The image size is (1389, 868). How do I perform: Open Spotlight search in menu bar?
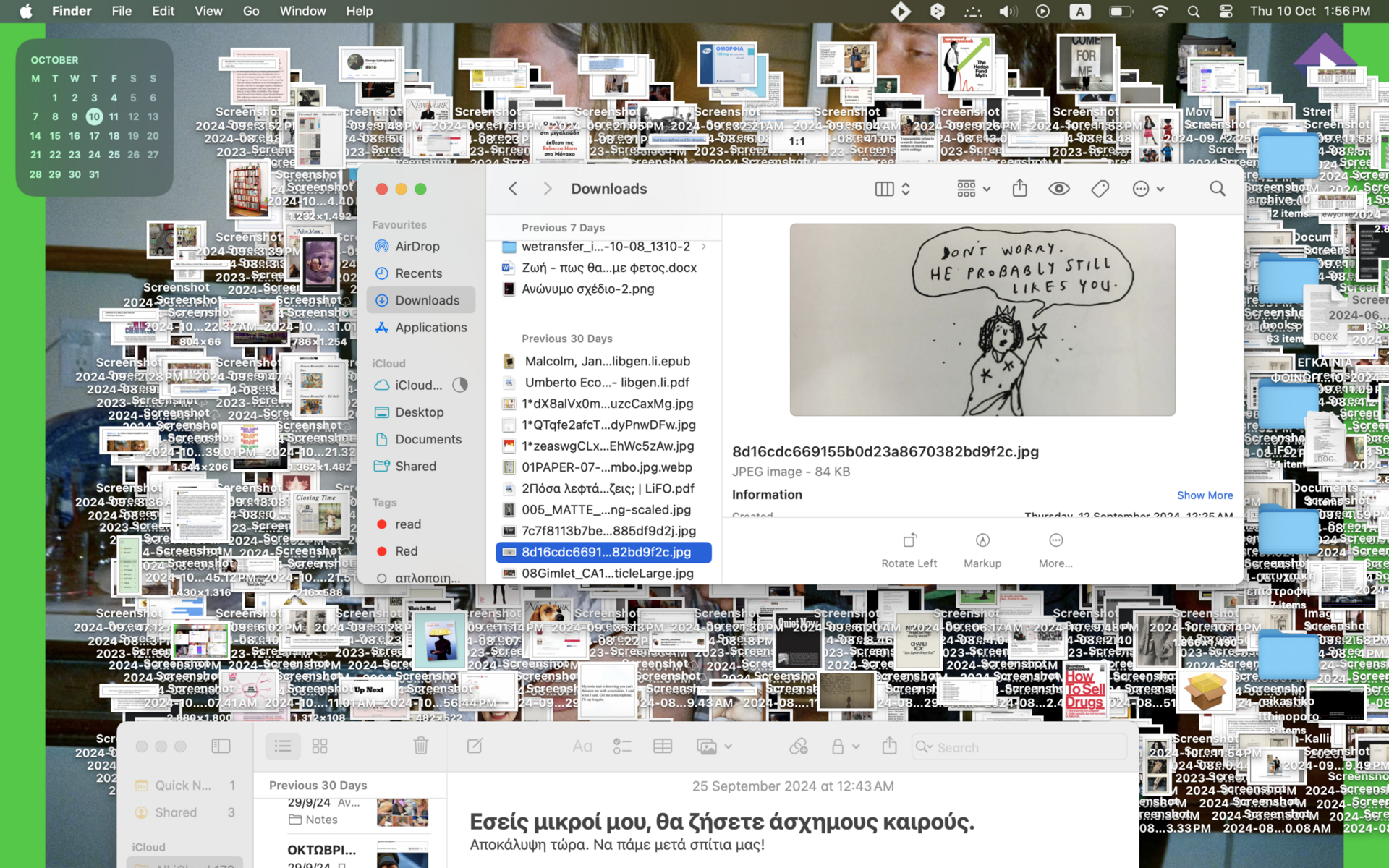point(1194,11)
